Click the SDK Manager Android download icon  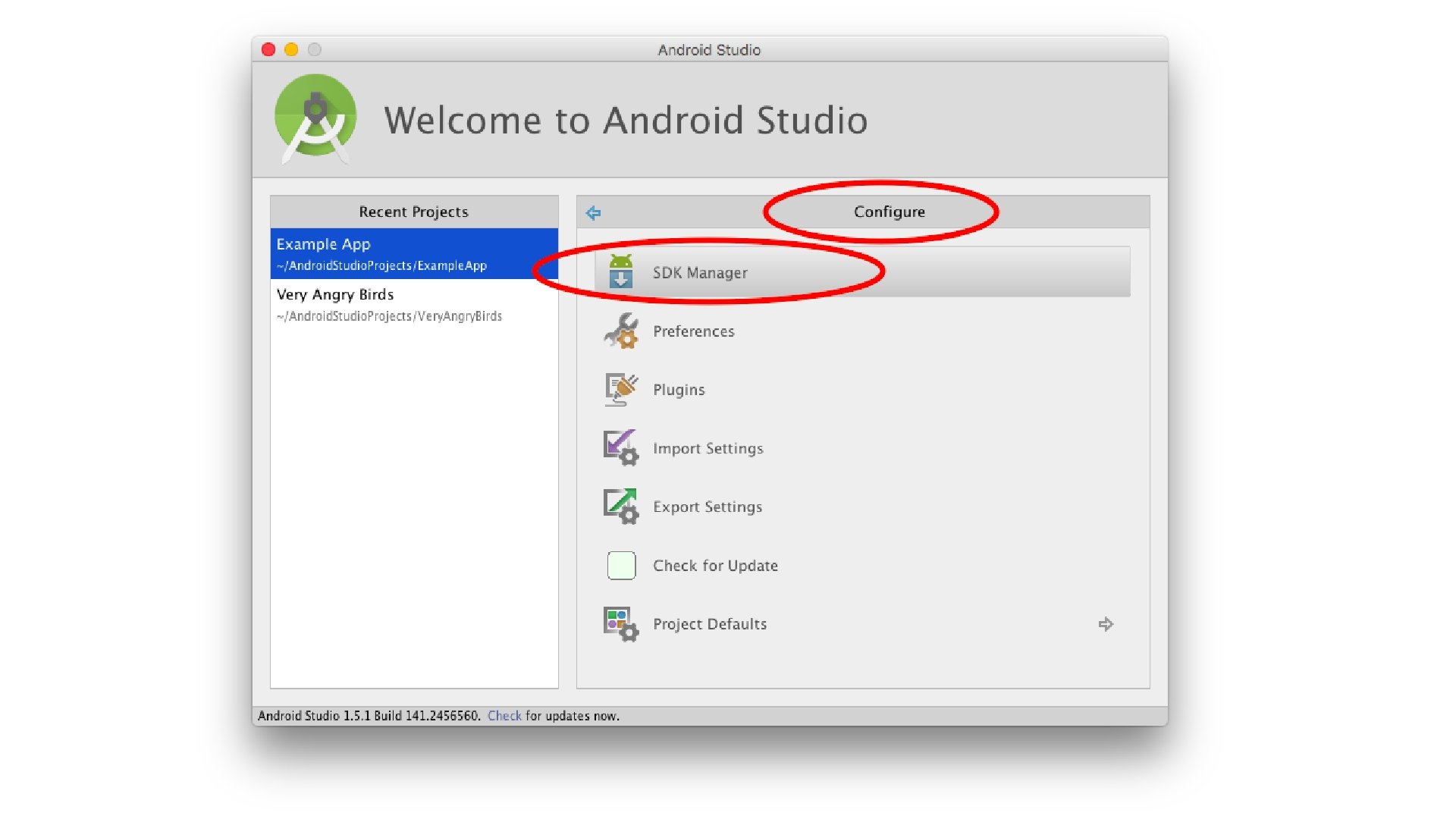[x=620, y=272]
